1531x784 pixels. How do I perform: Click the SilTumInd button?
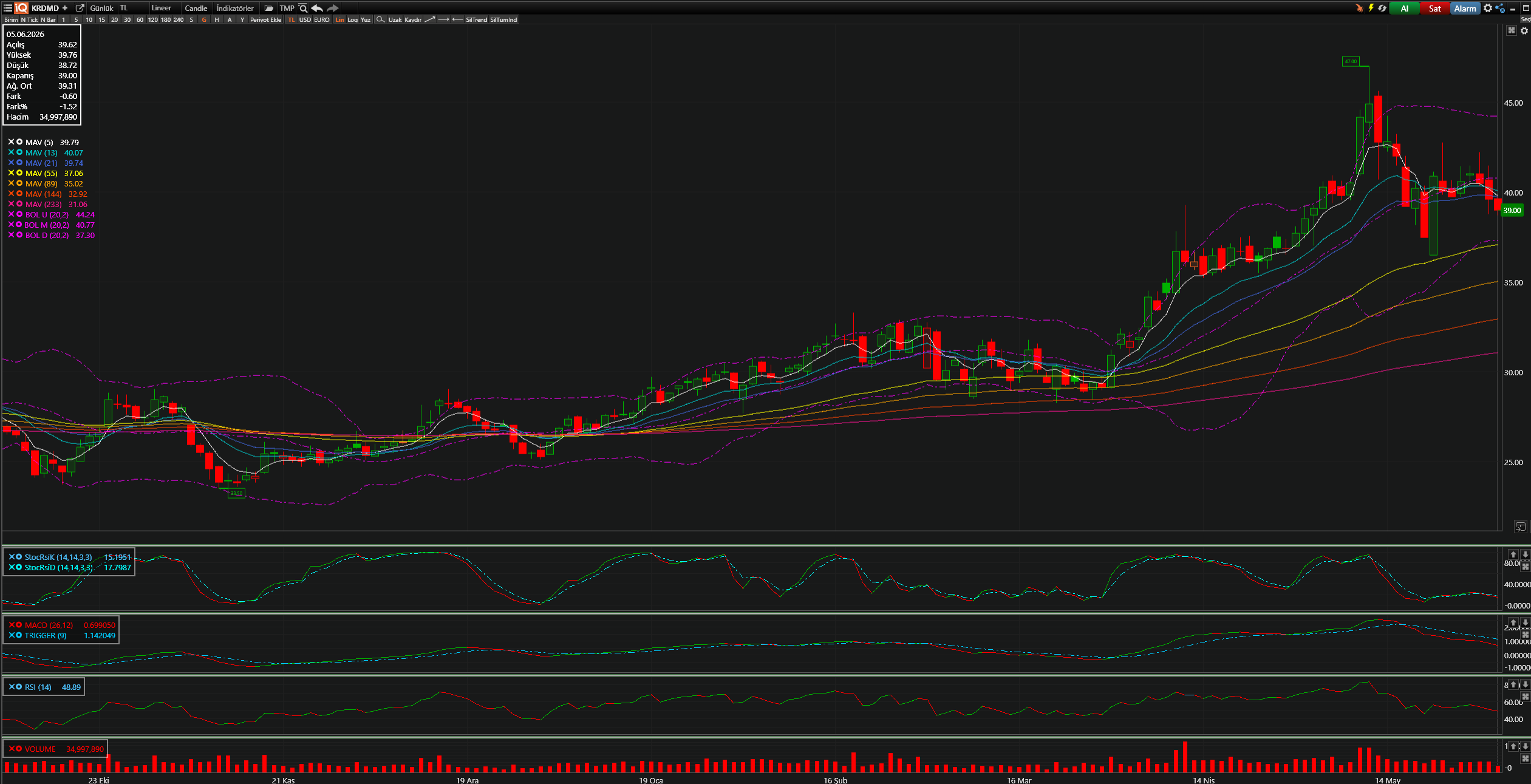click(x=503, y=19)
